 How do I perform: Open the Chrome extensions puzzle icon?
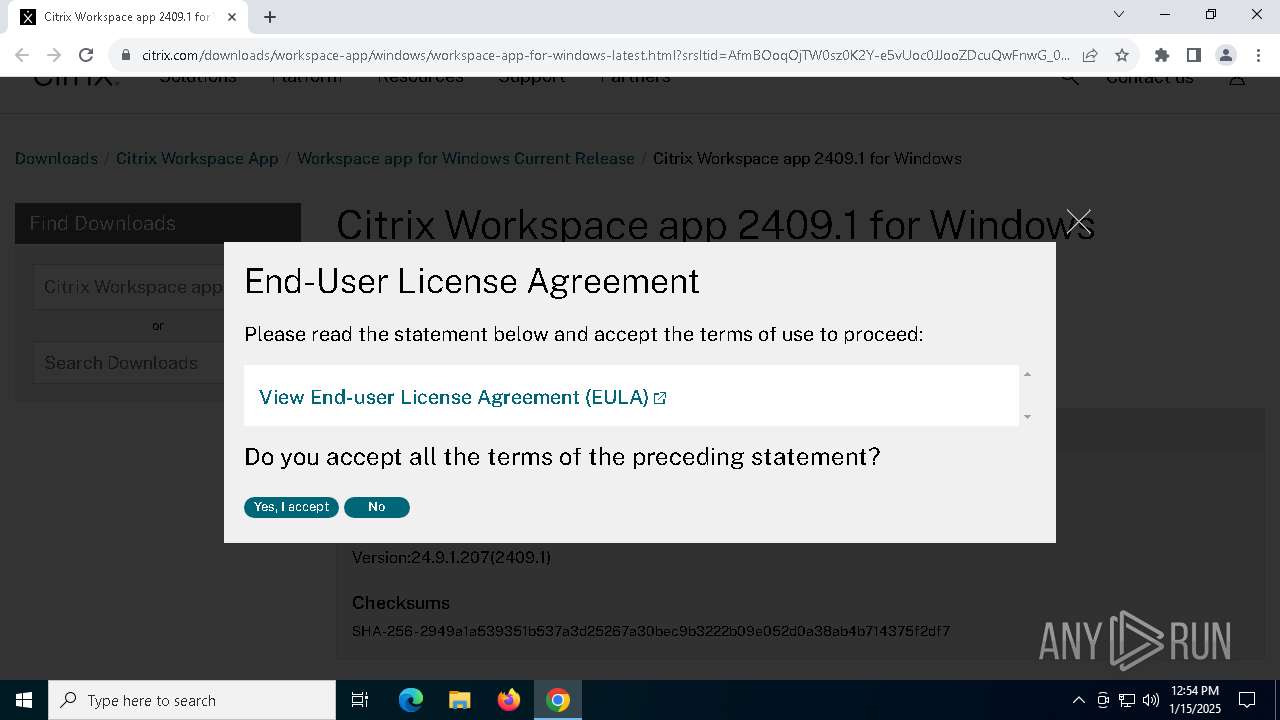click(x=1162, y=55)
